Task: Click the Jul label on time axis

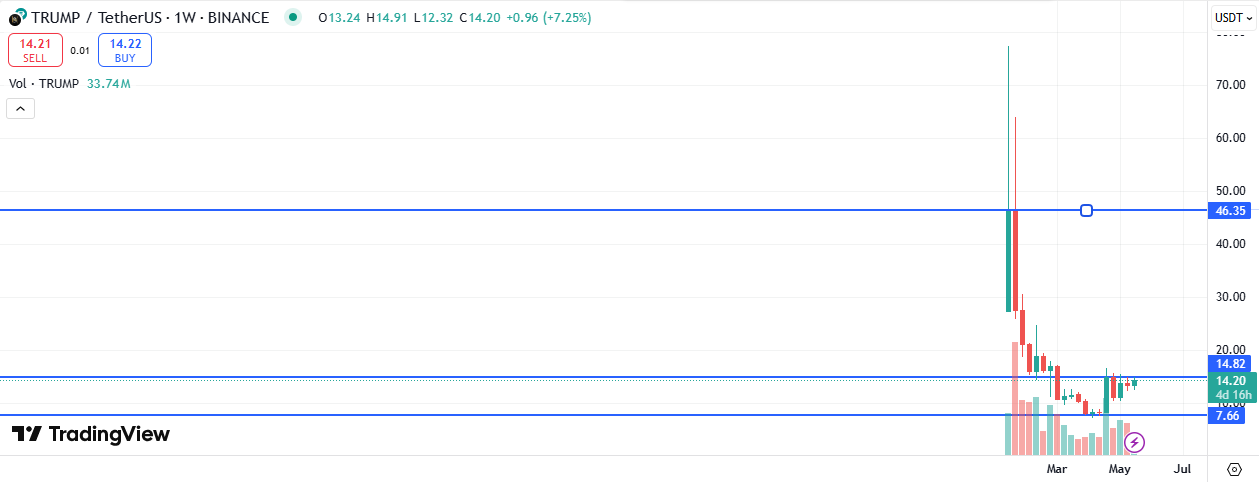Action: pyautogui.click(x=1183, y=469)
